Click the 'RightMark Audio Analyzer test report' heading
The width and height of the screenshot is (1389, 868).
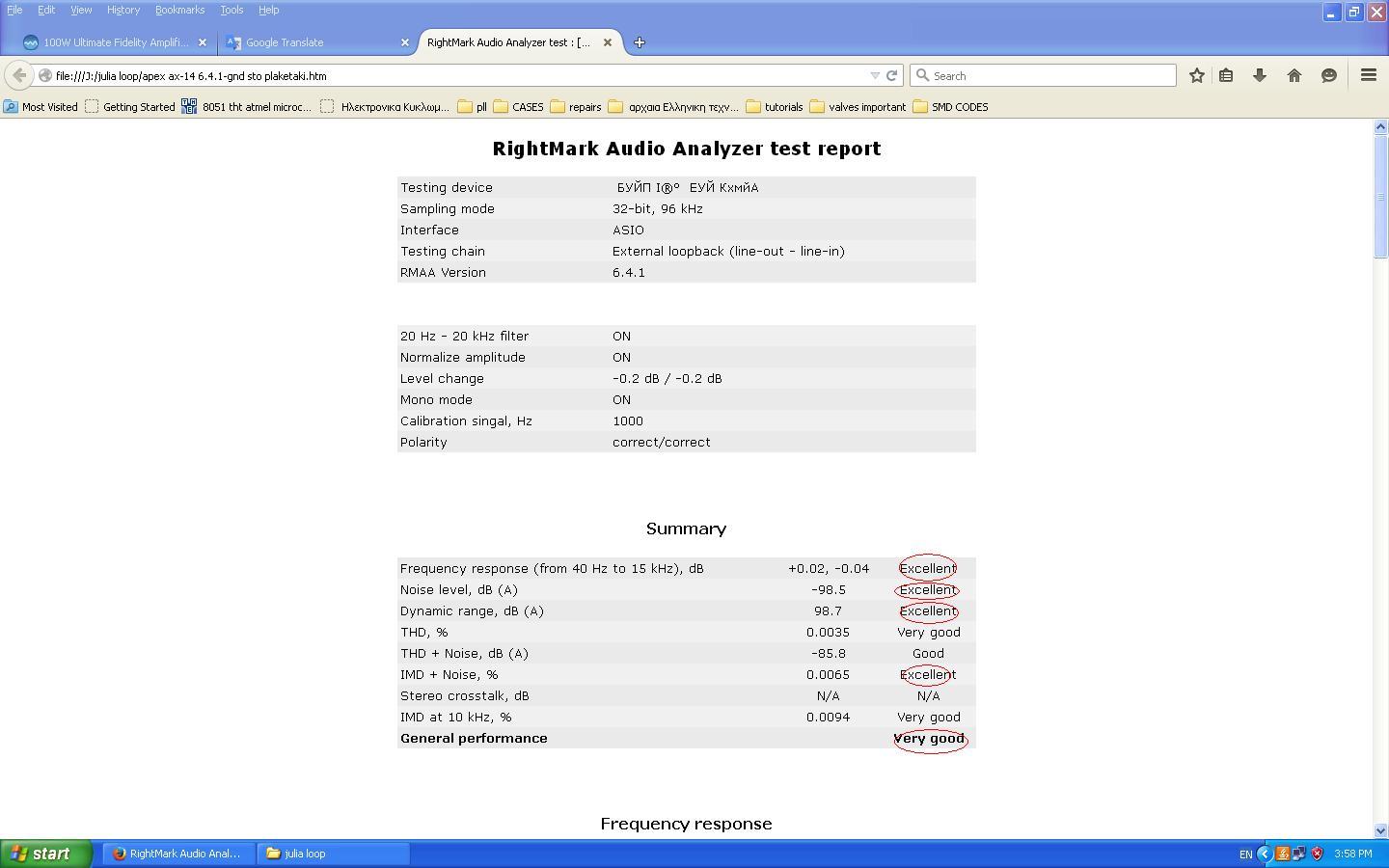(687, 149)
